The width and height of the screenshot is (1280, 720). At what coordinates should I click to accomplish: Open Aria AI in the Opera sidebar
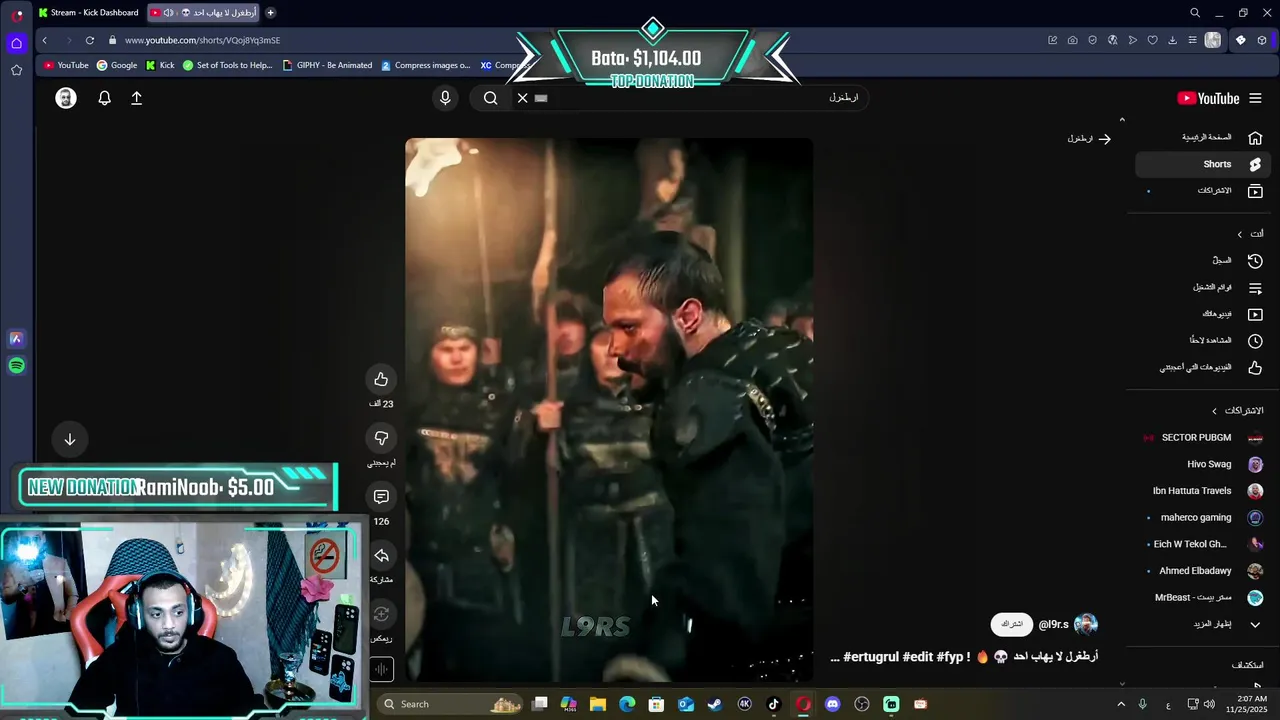[16, 339]
